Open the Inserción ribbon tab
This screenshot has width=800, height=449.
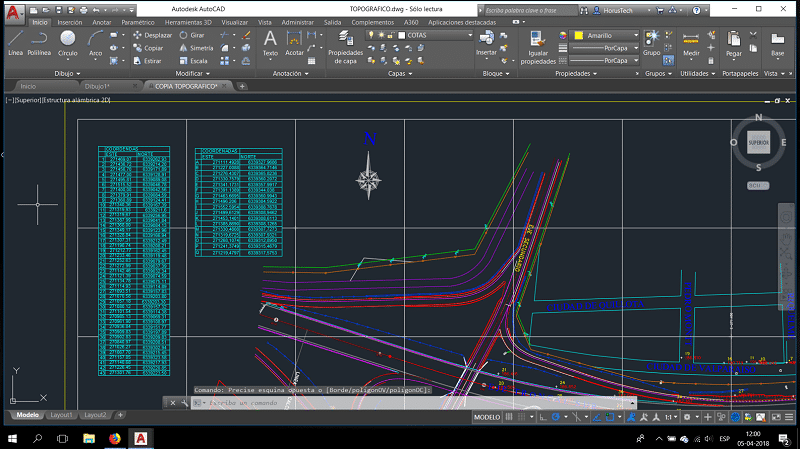pyautogui.click(x=69, y=22)
